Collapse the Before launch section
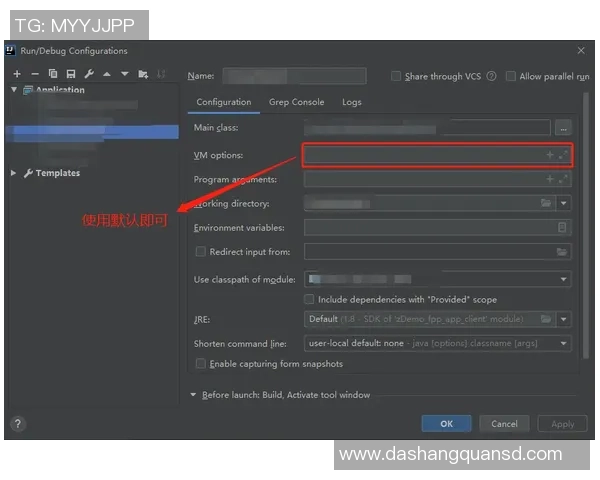Image resolution: width=600 pixels, height=480 pixels. (x=194, y=395)
